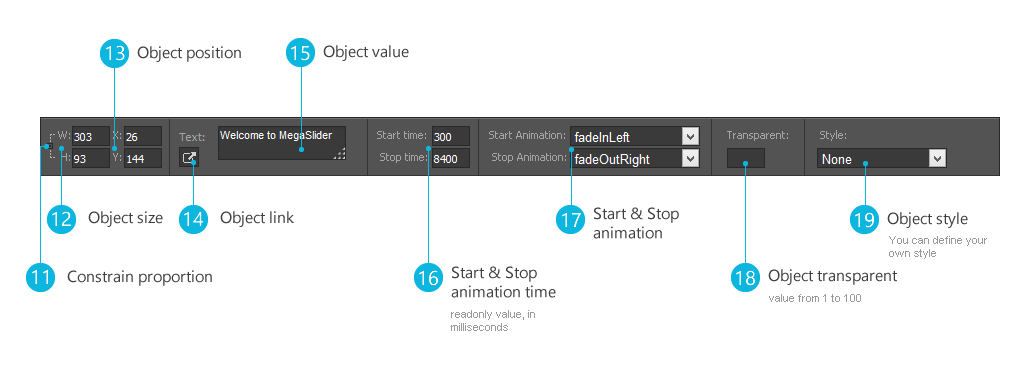Click the Welcome to MegaSlider text area
Screen dimensions: 1029x375
(282, 143)
